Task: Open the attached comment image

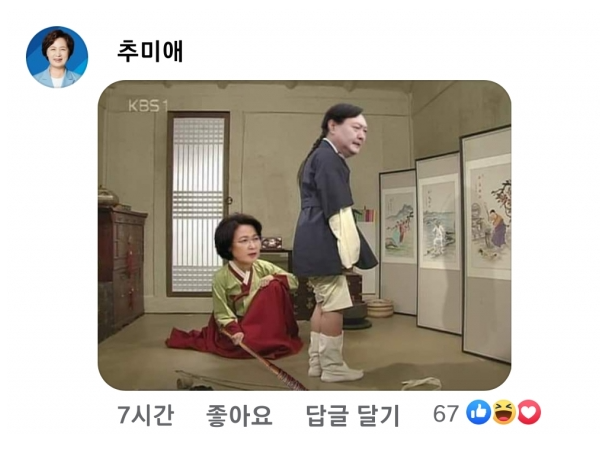Action: (304, 235)
